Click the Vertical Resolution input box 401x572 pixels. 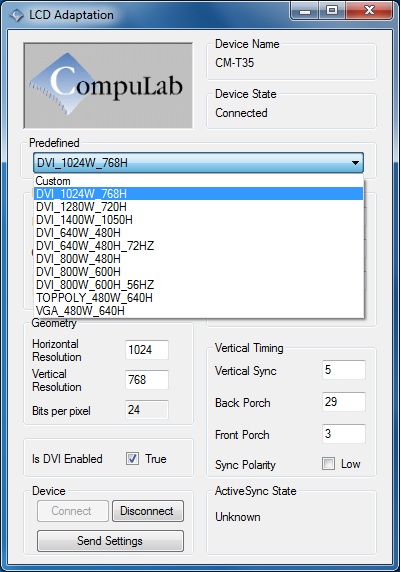click(147, 380)
